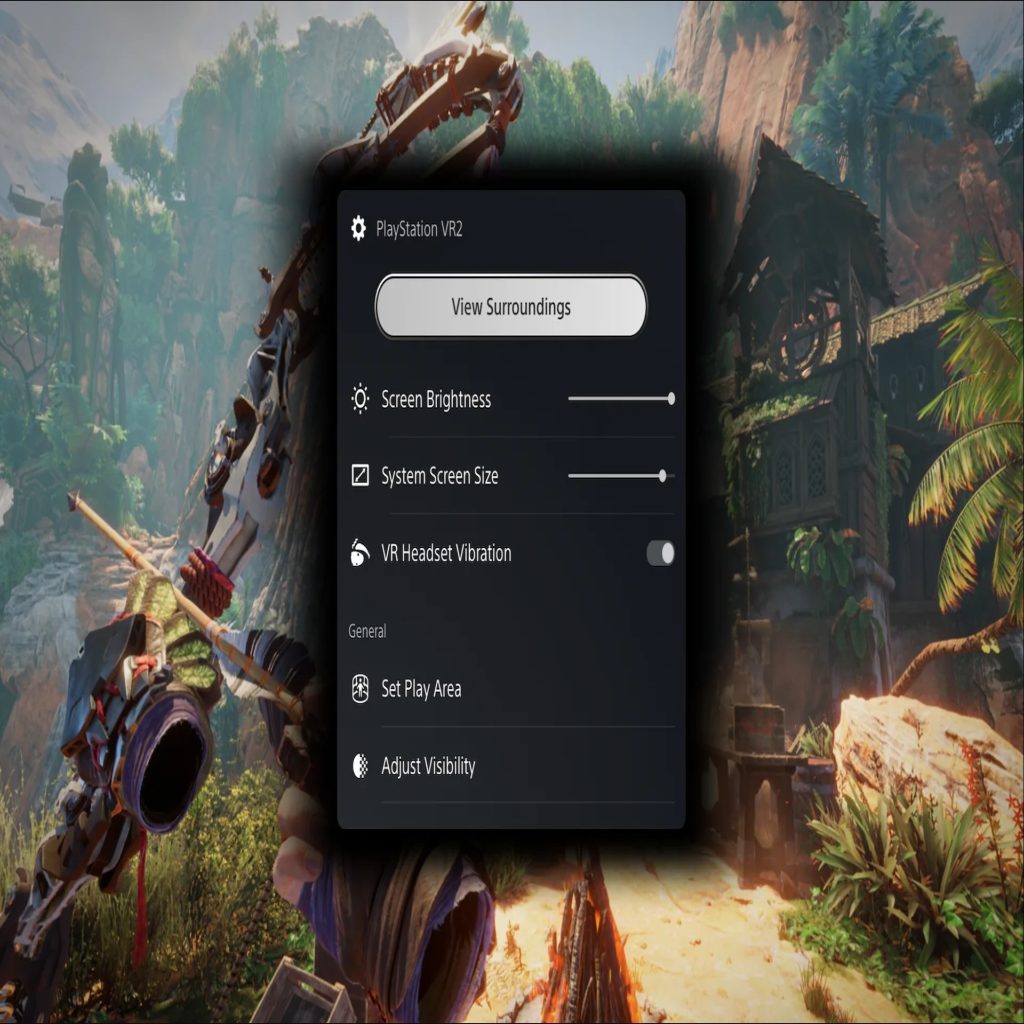Click the VR Headset Vibration headset icon

pyautogui.click(x=360, y=553)
